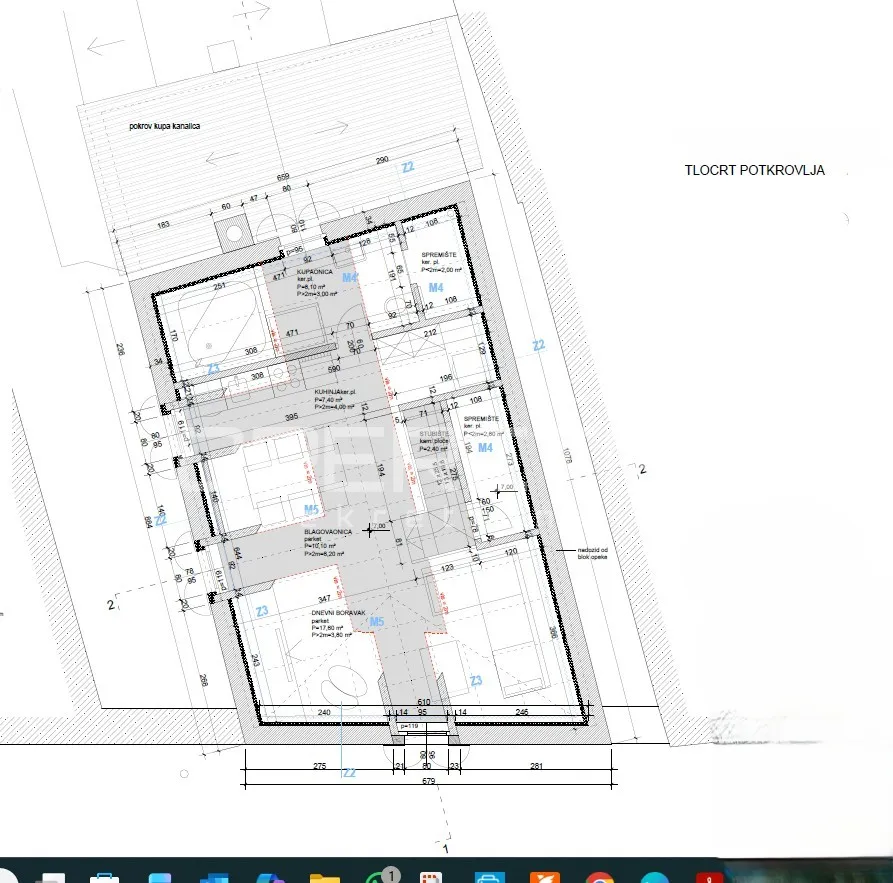This screenshot has width=893, height=883.
Task: Click the 'TLOCRT POTKROVLJA' title text
Action: coord(755,170)
